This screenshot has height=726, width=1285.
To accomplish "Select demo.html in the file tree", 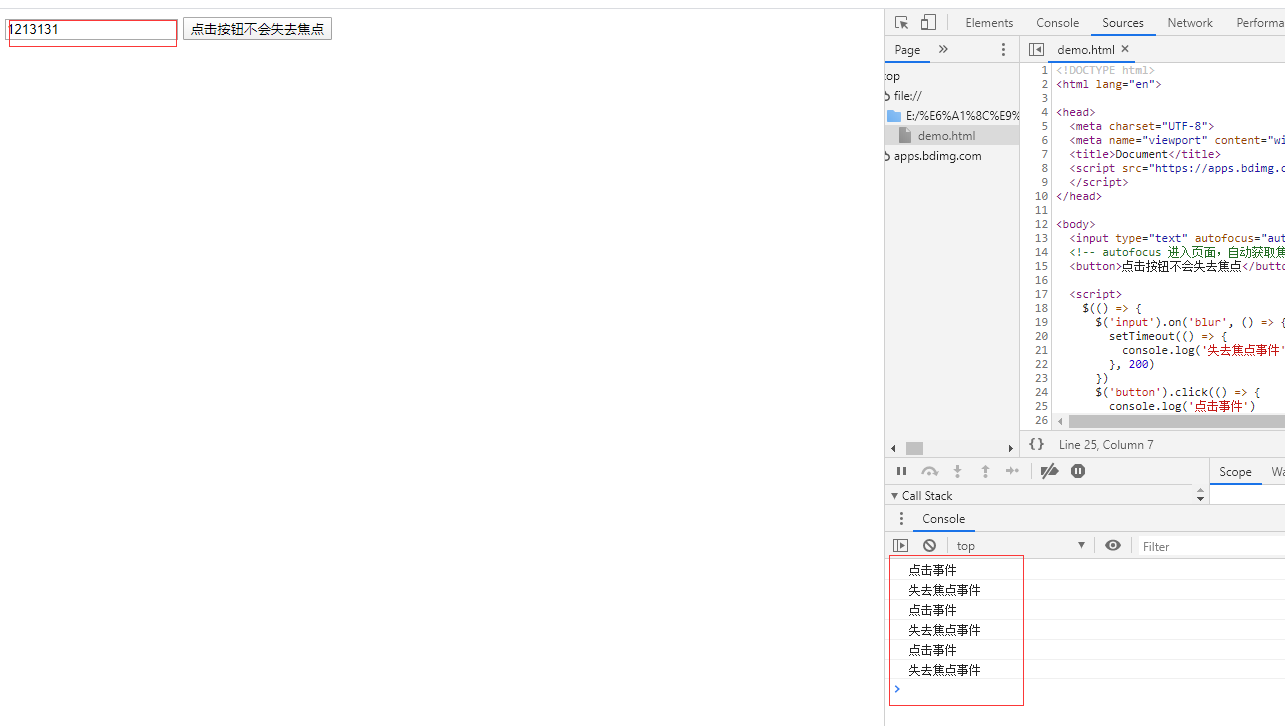I will pyautogui.click(x=945, y=135).
